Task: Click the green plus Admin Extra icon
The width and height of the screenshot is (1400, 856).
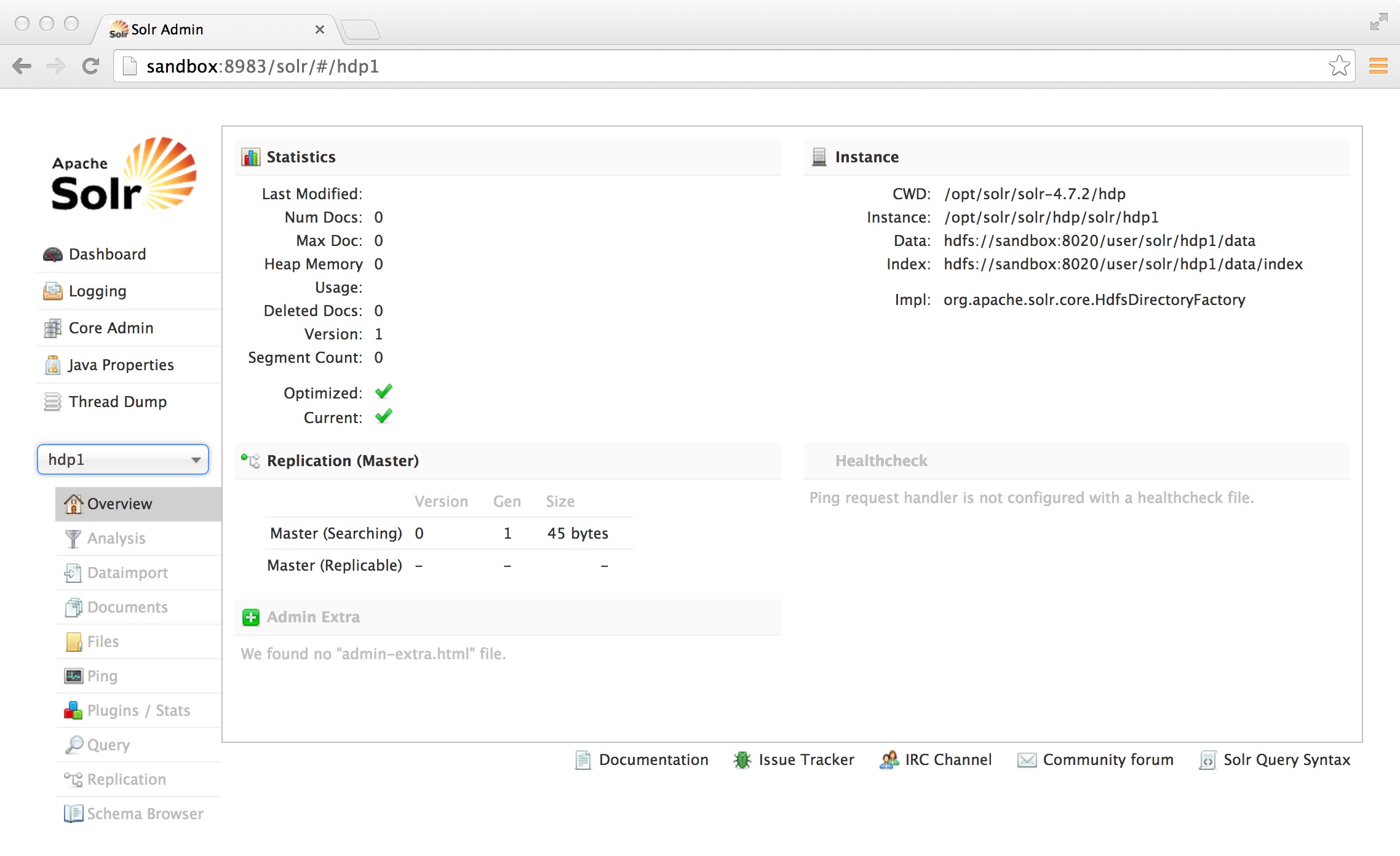Action: pos(251,617)
